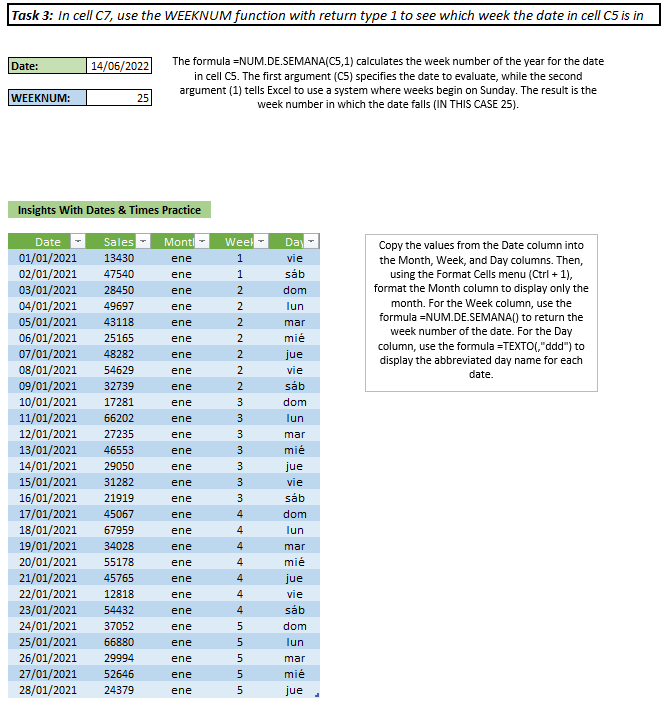Click the 'WEEKNUM:' label cell
The width and height of the screenshot is (664, 702).
[47, 98]
